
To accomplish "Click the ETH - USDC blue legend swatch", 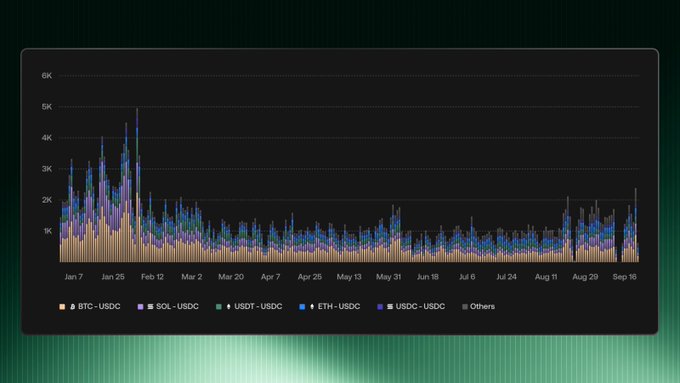I will coord(302,307).
